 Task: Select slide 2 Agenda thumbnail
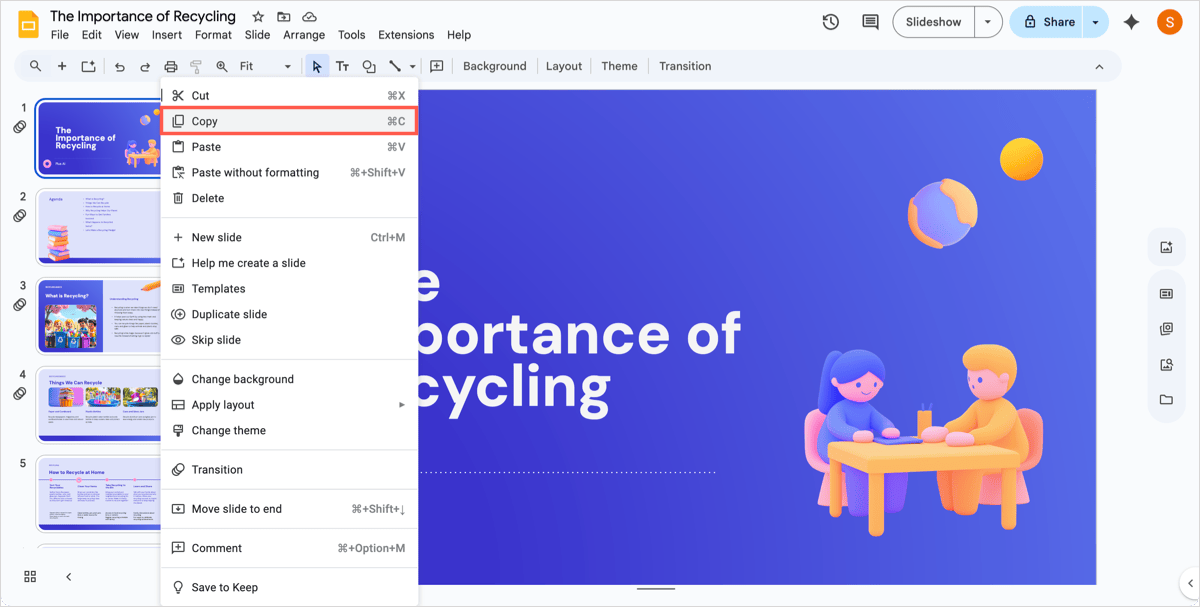[98, 227]
